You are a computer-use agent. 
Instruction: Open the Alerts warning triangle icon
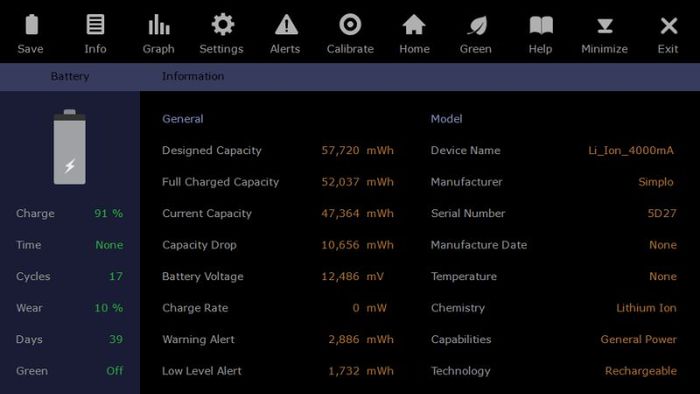pyautogui.click(x=286, y=25)
